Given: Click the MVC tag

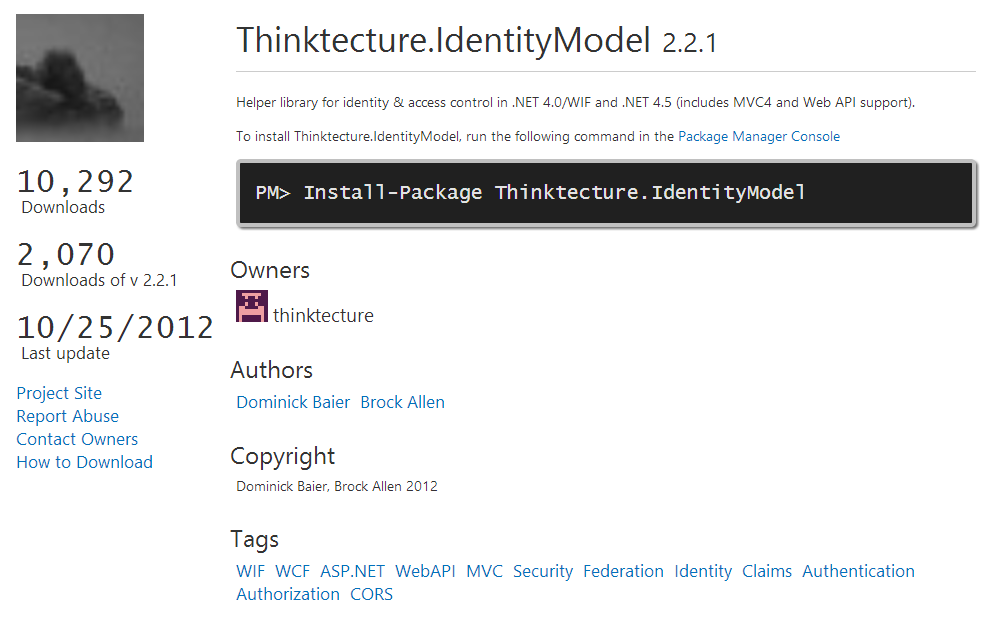Looking at the screenshot, I should (x=484, y=571).
